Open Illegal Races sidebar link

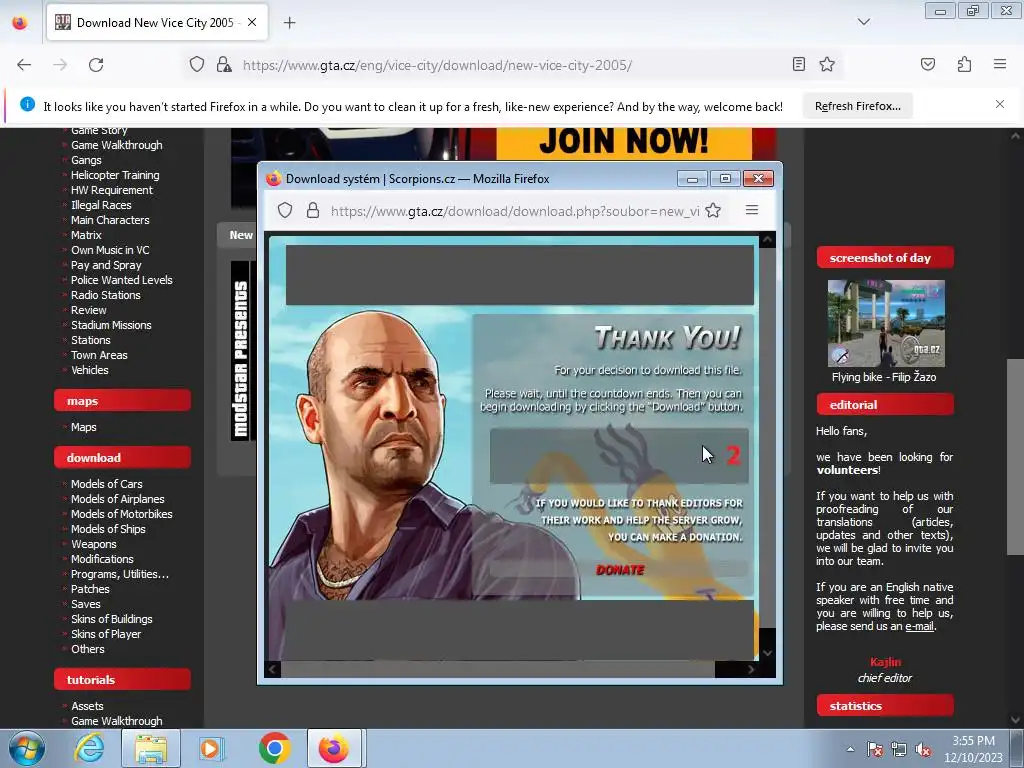(101, 205)
